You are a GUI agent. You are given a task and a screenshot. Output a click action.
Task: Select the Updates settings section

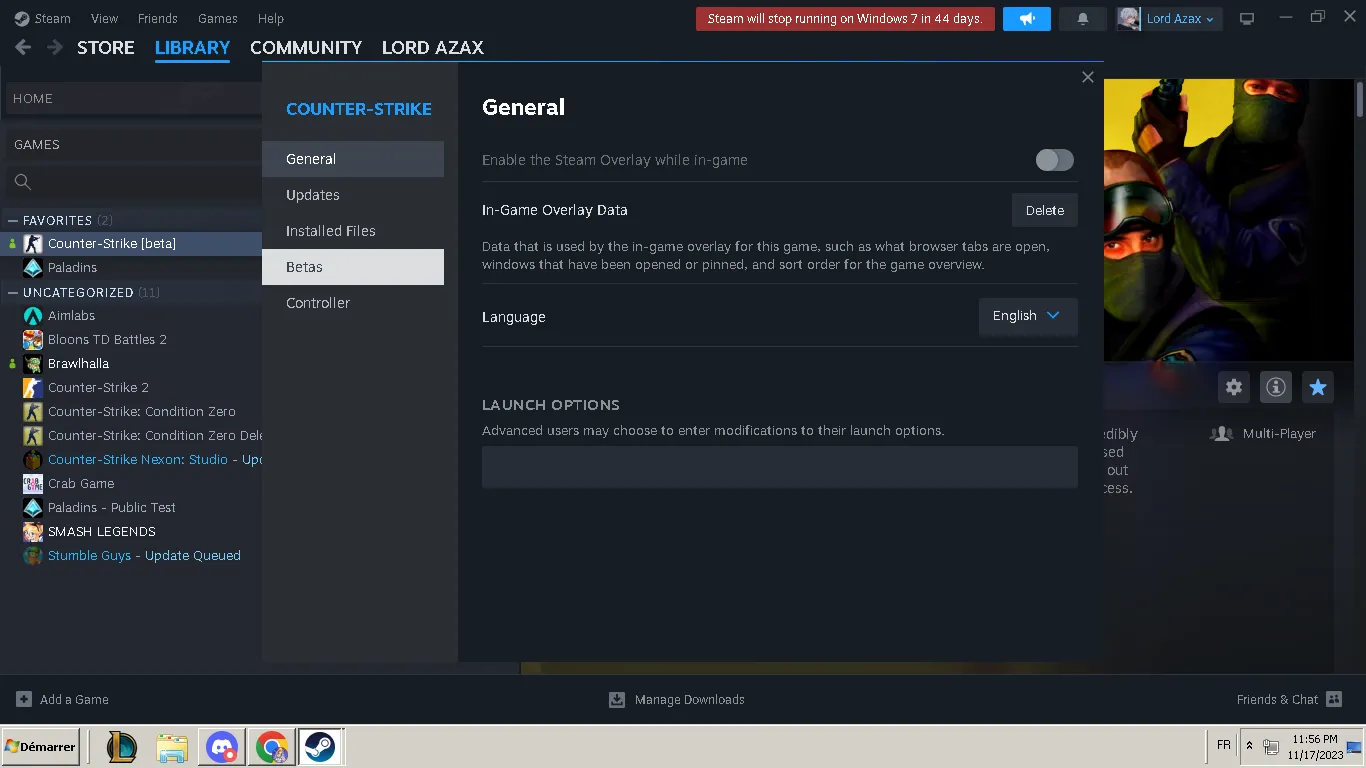pyautogui.click(x=353, y=195)
